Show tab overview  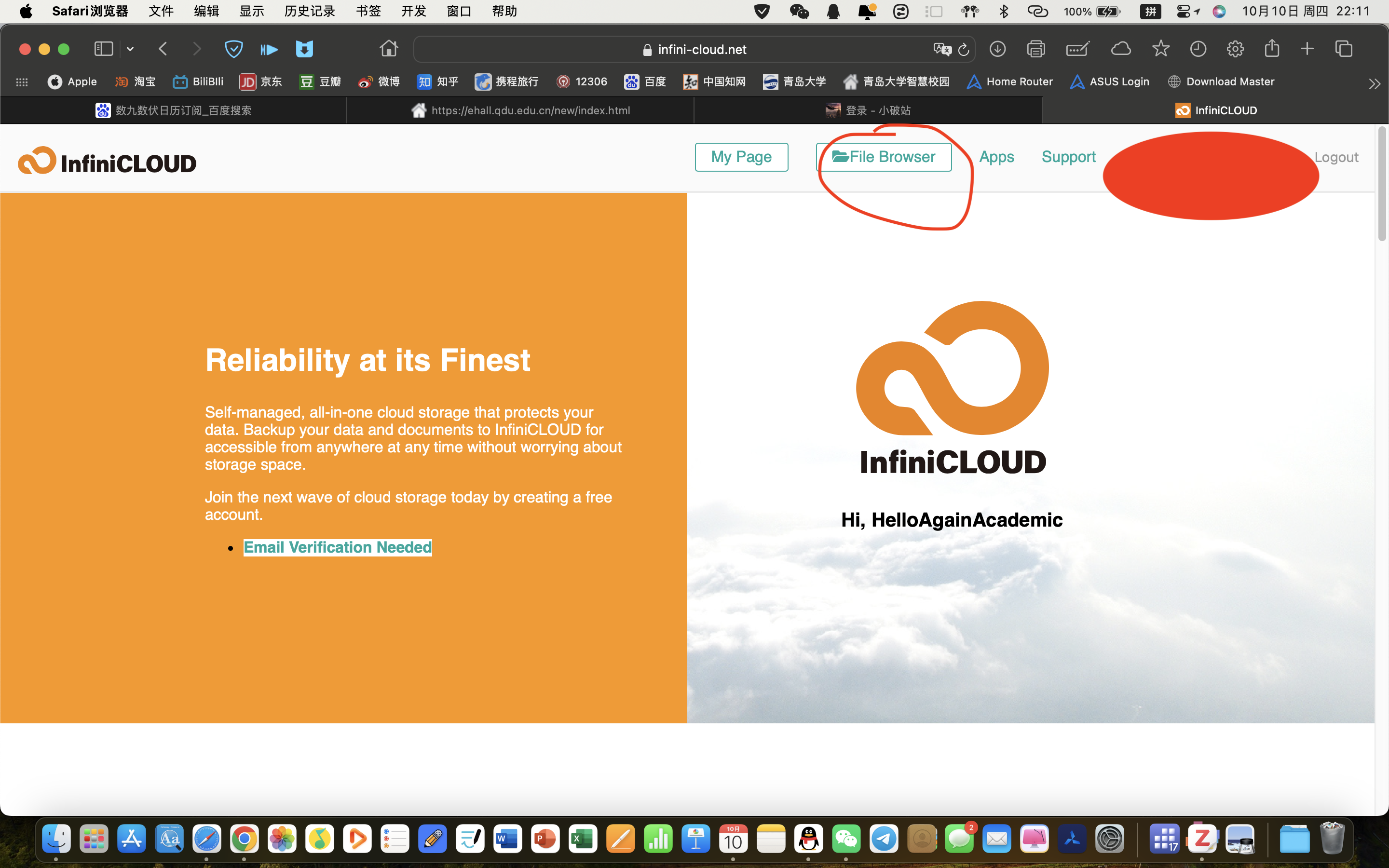tap(1344, 49)
